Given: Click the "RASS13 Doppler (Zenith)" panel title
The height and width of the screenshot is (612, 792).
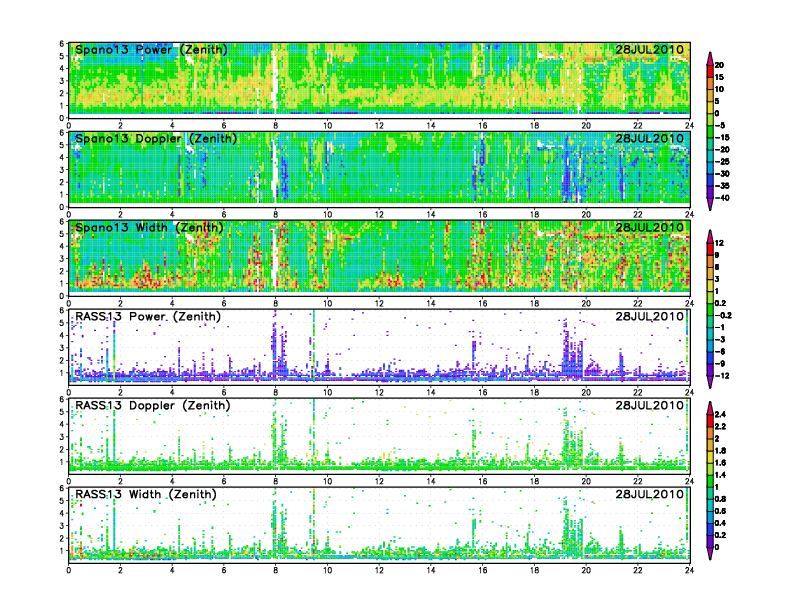Looking at the screenshot, I should point(153,405).
